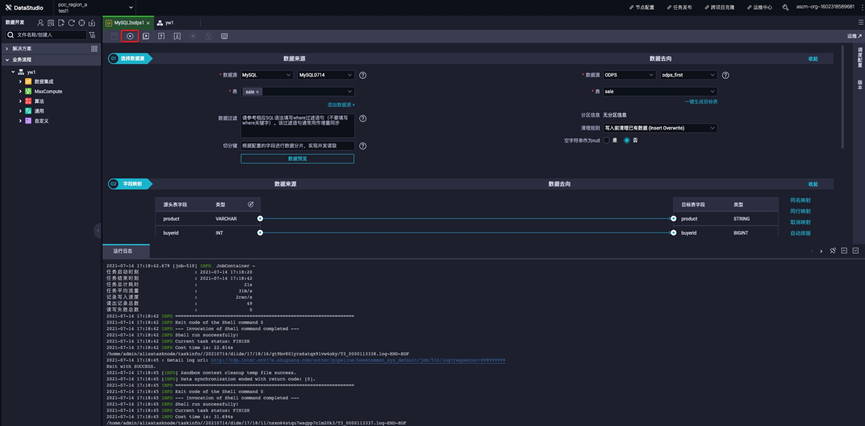Screen dimensions: 865x426
Task: Switch to the yw1 tab
Action: pyautogui.click(x=167, y=21)
